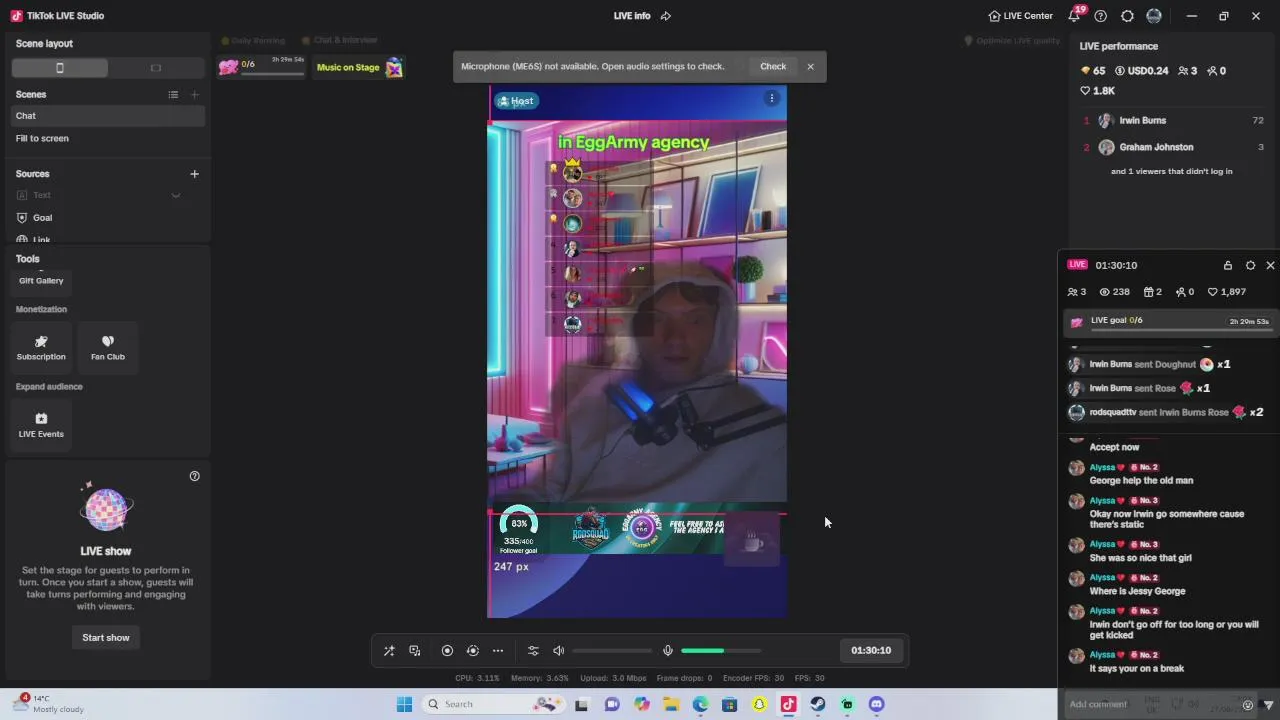1280x720 pixels.
Task: Select the Chat scene
Action: (108, 116)
